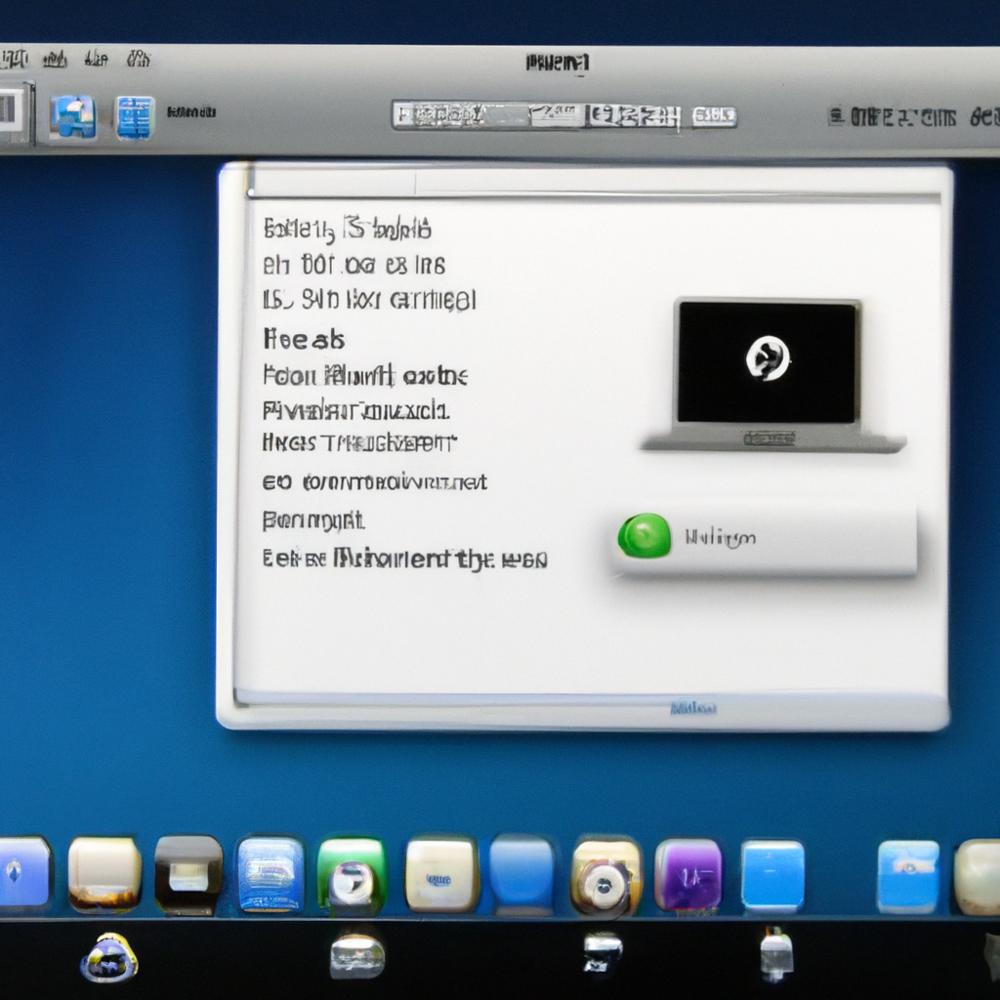This screenshot has width=1000, height=1000.
Task: Toggle the green round indicator in the dialog
Action: [644, 536]
